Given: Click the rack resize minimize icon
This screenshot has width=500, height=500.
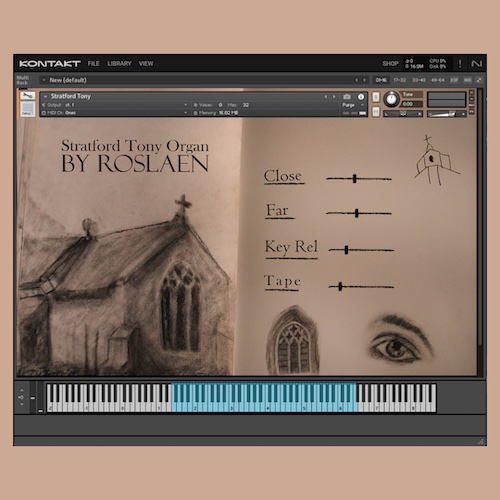Looking at the screenshot, I should tap(479, 80).
